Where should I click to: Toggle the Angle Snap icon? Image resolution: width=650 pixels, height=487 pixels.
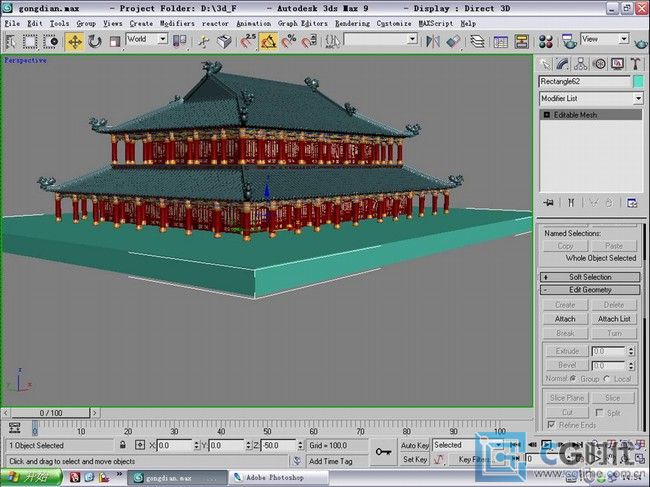[x=269, y=41]
